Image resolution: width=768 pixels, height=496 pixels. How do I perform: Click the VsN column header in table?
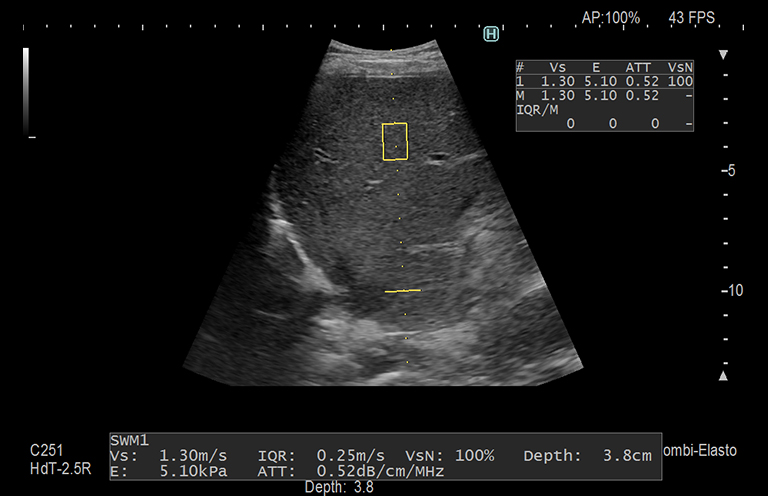(680, 67)
